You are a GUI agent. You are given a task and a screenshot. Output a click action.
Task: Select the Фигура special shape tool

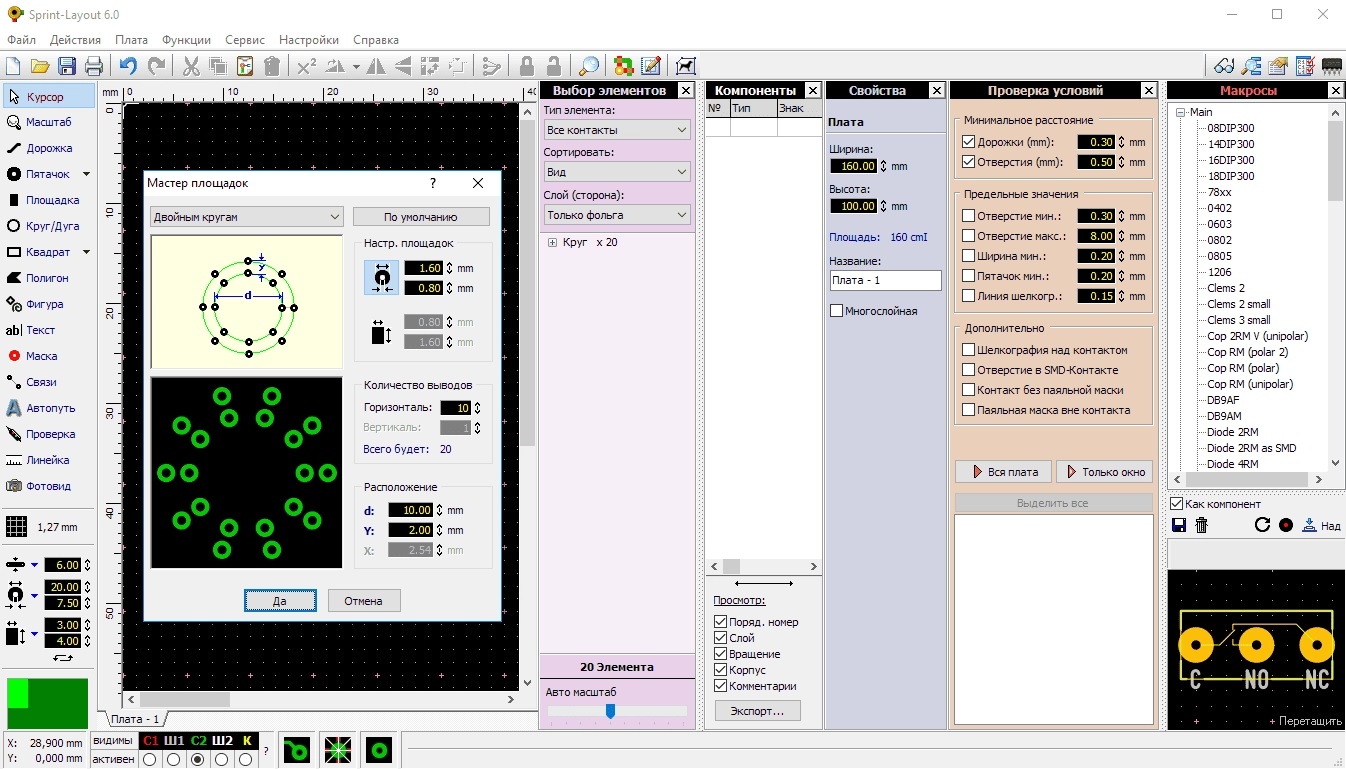click(48, 304)
